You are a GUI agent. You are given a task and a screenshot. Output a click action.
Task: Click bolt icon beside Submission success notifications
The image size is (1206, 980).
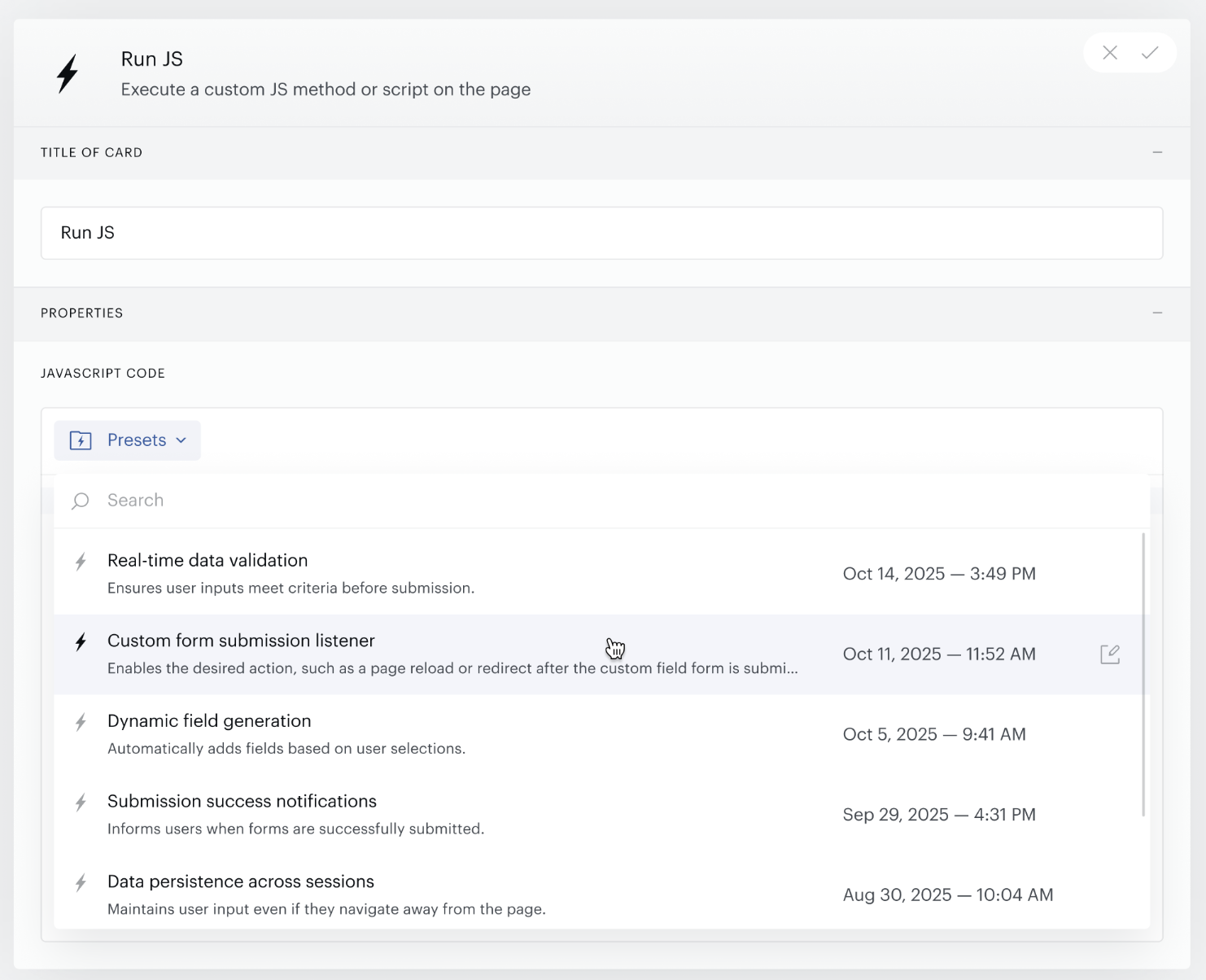[81, 803]
